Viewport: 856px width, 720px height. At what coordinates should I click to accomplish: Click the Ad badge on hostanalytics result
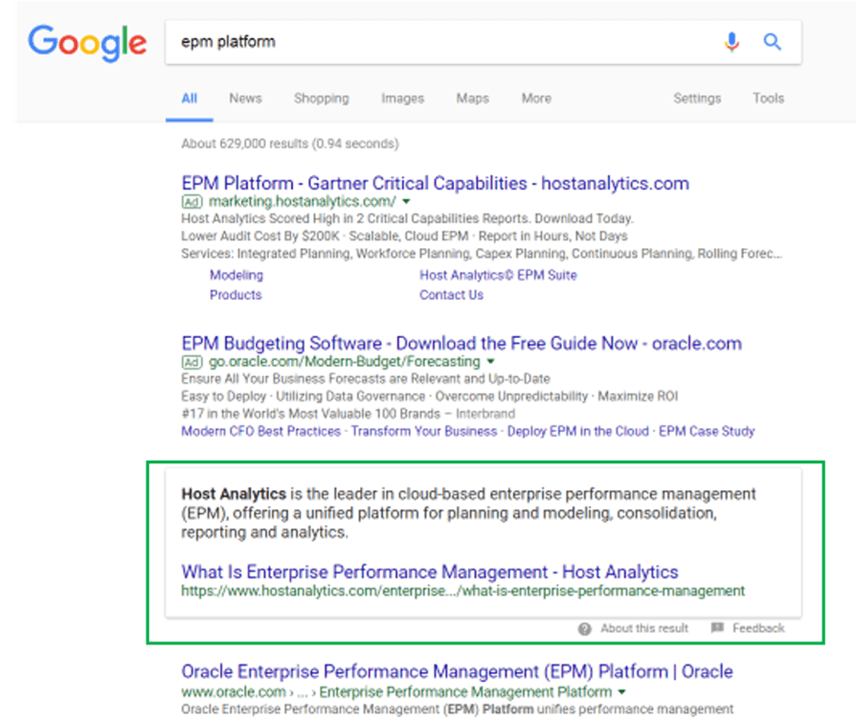(192, 202)
